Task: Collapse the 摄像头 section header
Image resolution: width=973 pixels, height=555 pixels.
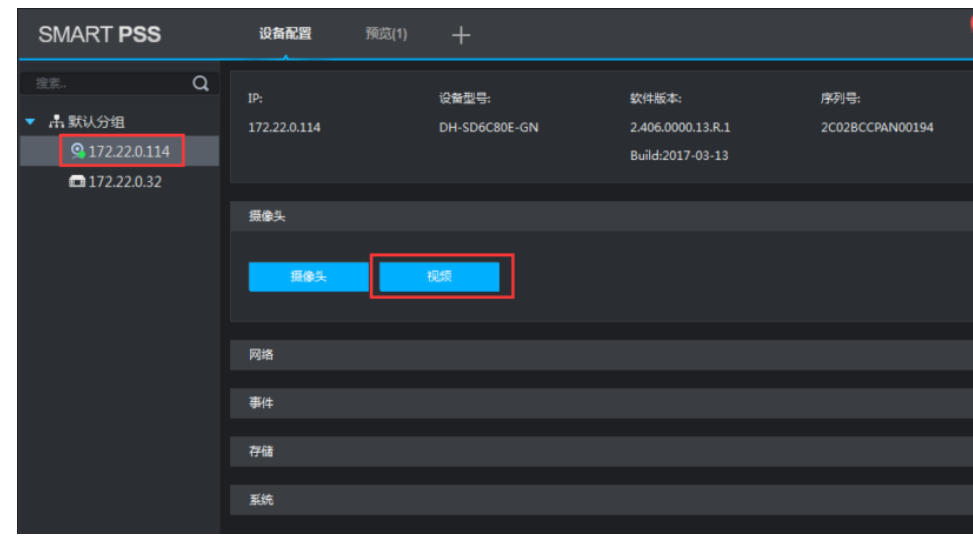Action: [x=601, y=217]
